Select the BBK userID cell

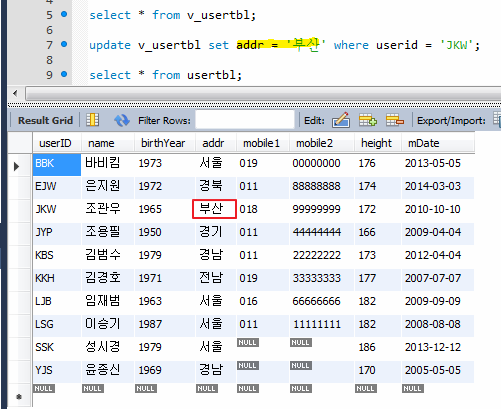pos(57,164)
